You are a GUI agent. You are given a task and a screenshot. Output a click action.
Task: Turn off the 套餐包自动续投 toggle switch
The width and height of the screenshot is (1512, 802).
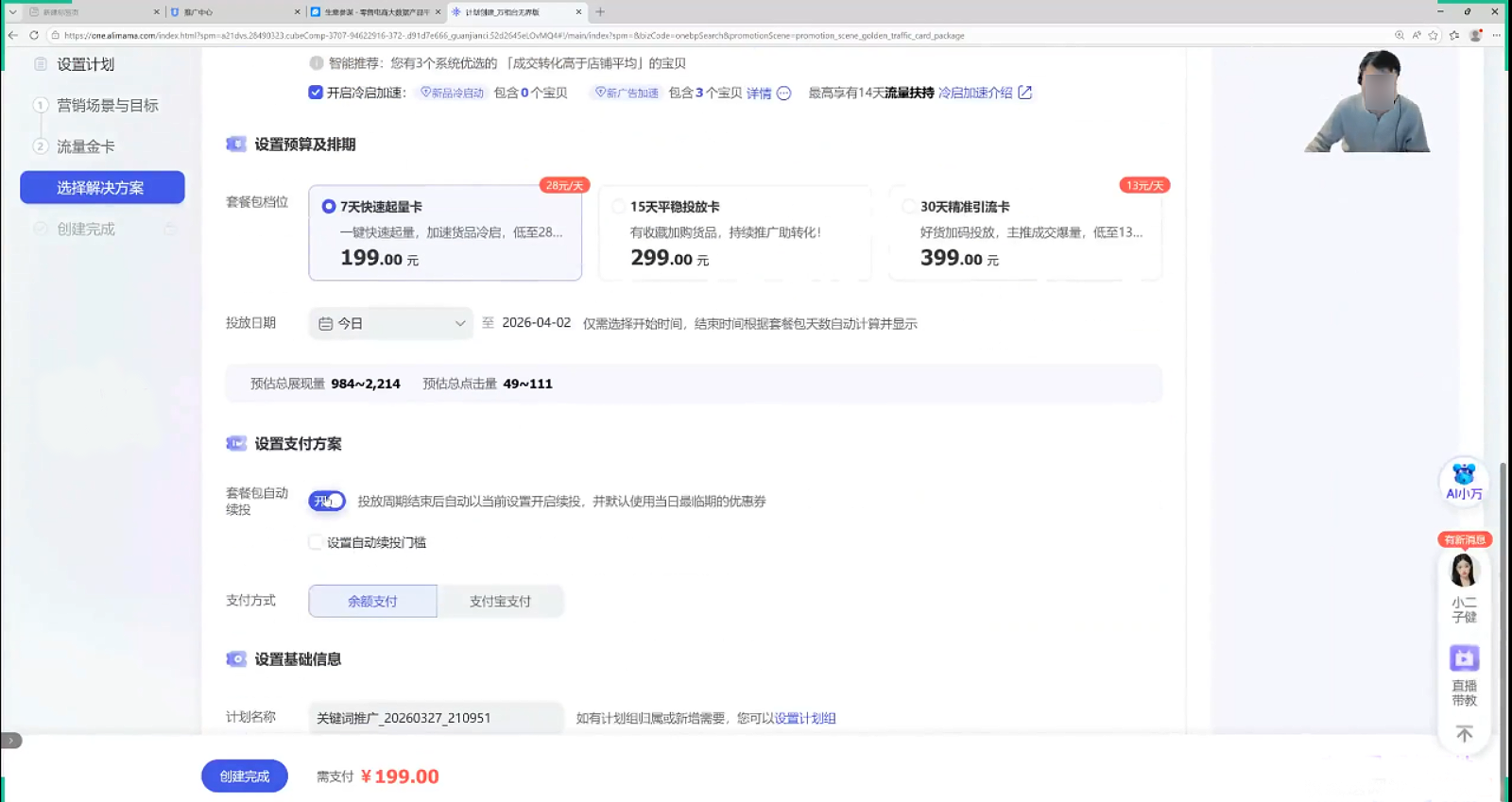(x=327, y=501)
